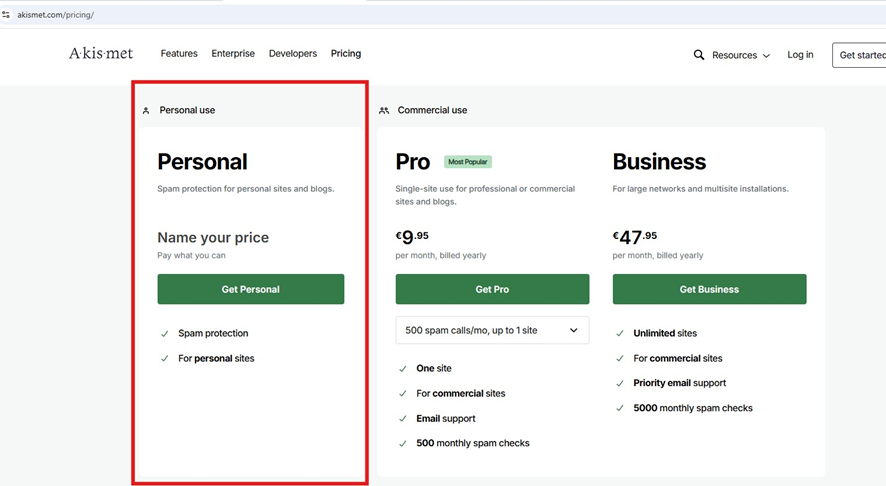Click checkmark next to For personal sites
This screenshot has width=886, height=486.
point(164,359)
